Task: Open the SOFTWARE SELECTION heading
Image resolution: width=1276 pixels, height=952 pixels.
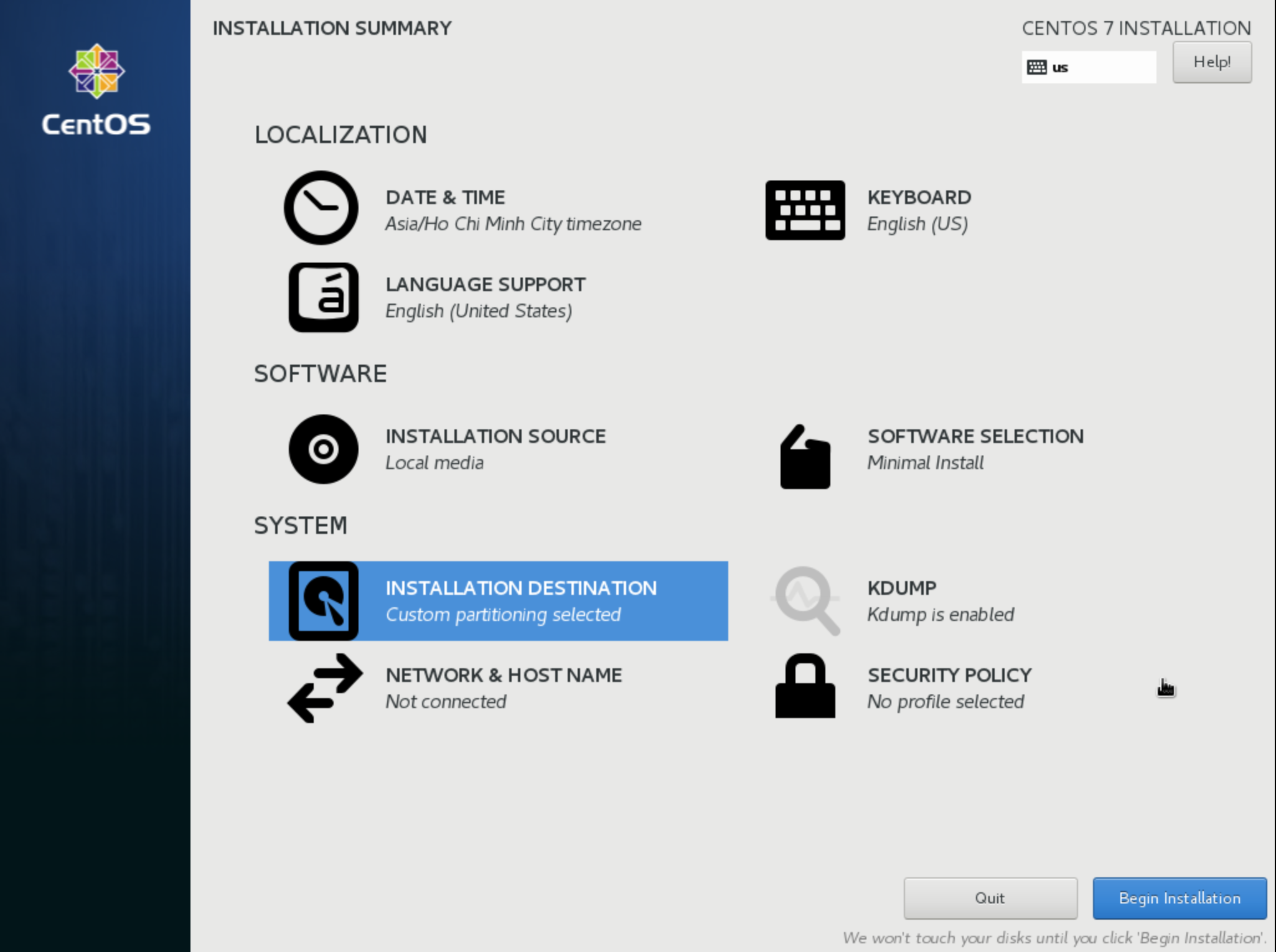Action: pyautogui.click(x=975, y=436)
